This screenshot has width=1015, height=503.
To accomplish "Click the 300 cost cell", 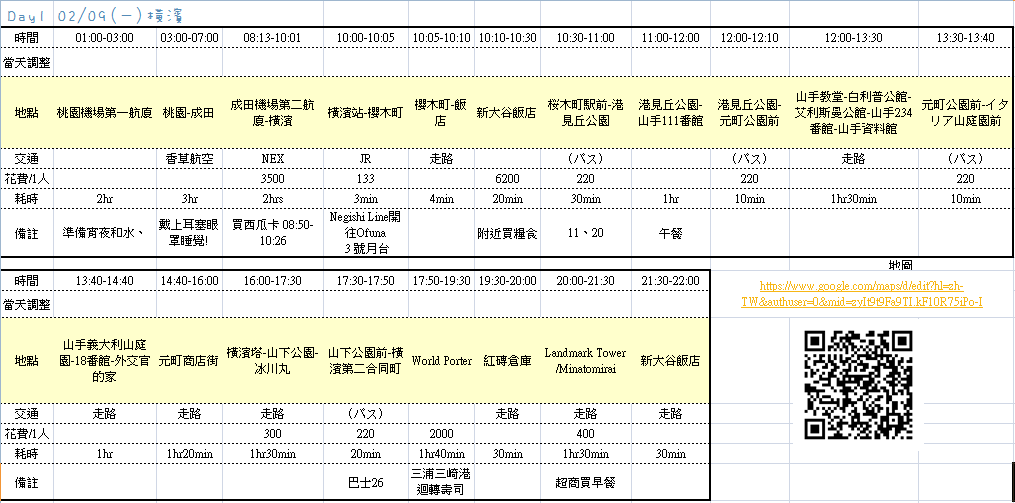I will pos(272,433).
